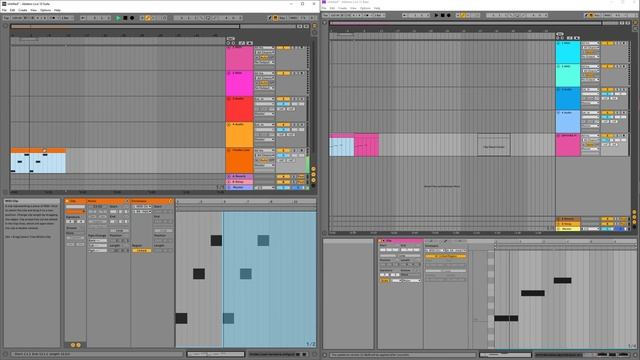Screen dimensions: 640x360
Task: Toggle track activator of 1 MIDI, right window
Action: 607,43
